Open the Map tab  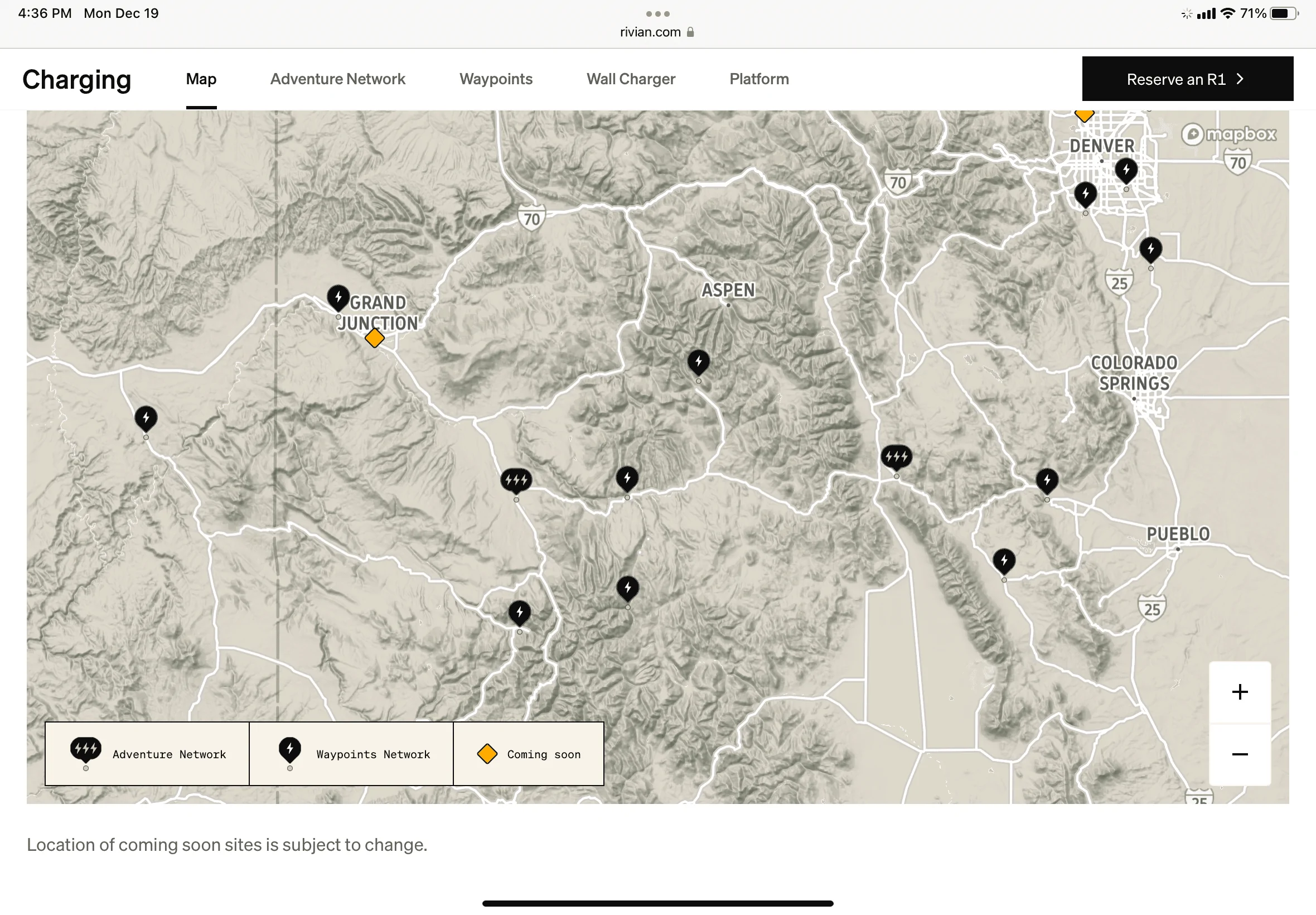[201, 79]
